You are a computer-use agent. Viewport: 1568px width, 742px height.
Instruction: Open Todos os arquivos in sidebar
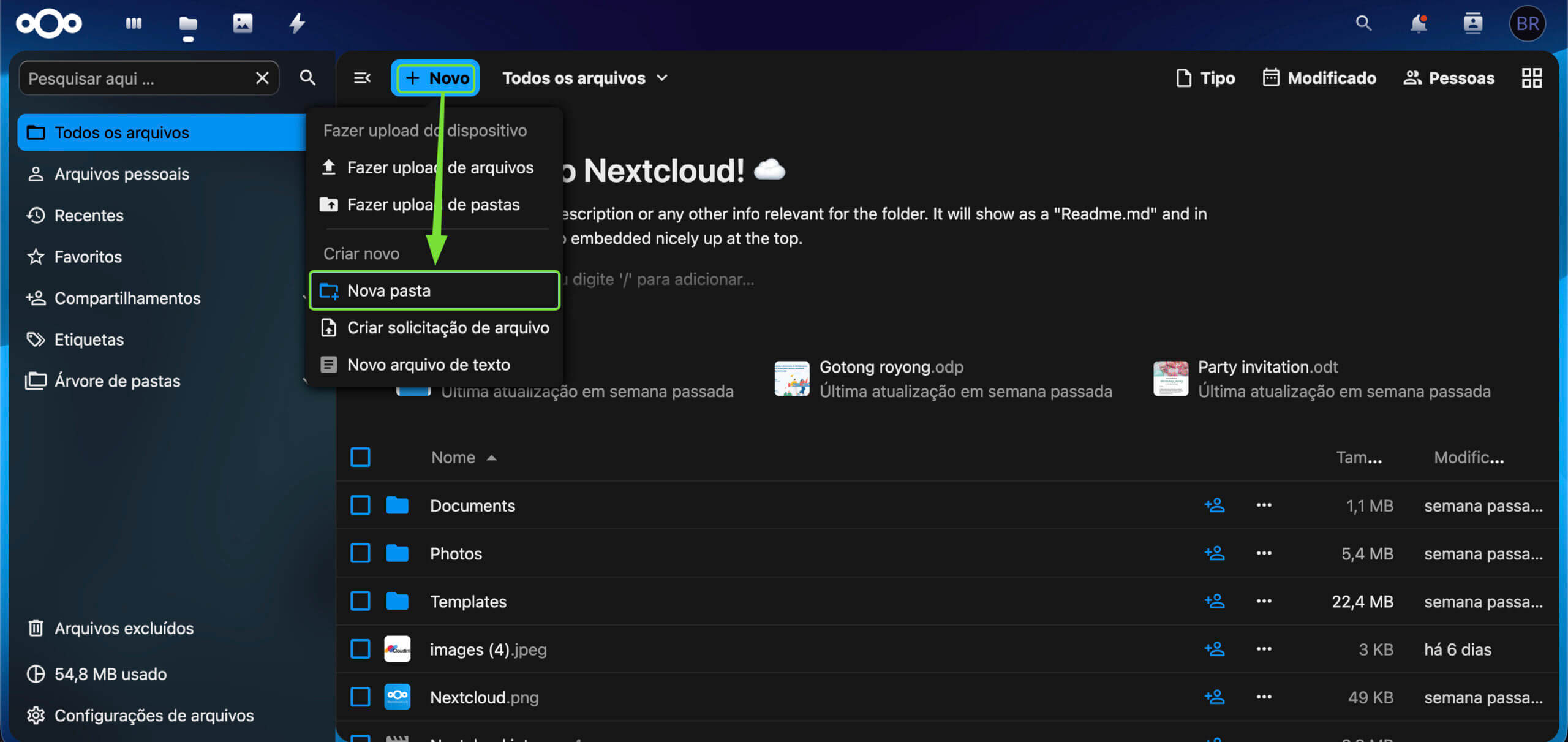162,132
